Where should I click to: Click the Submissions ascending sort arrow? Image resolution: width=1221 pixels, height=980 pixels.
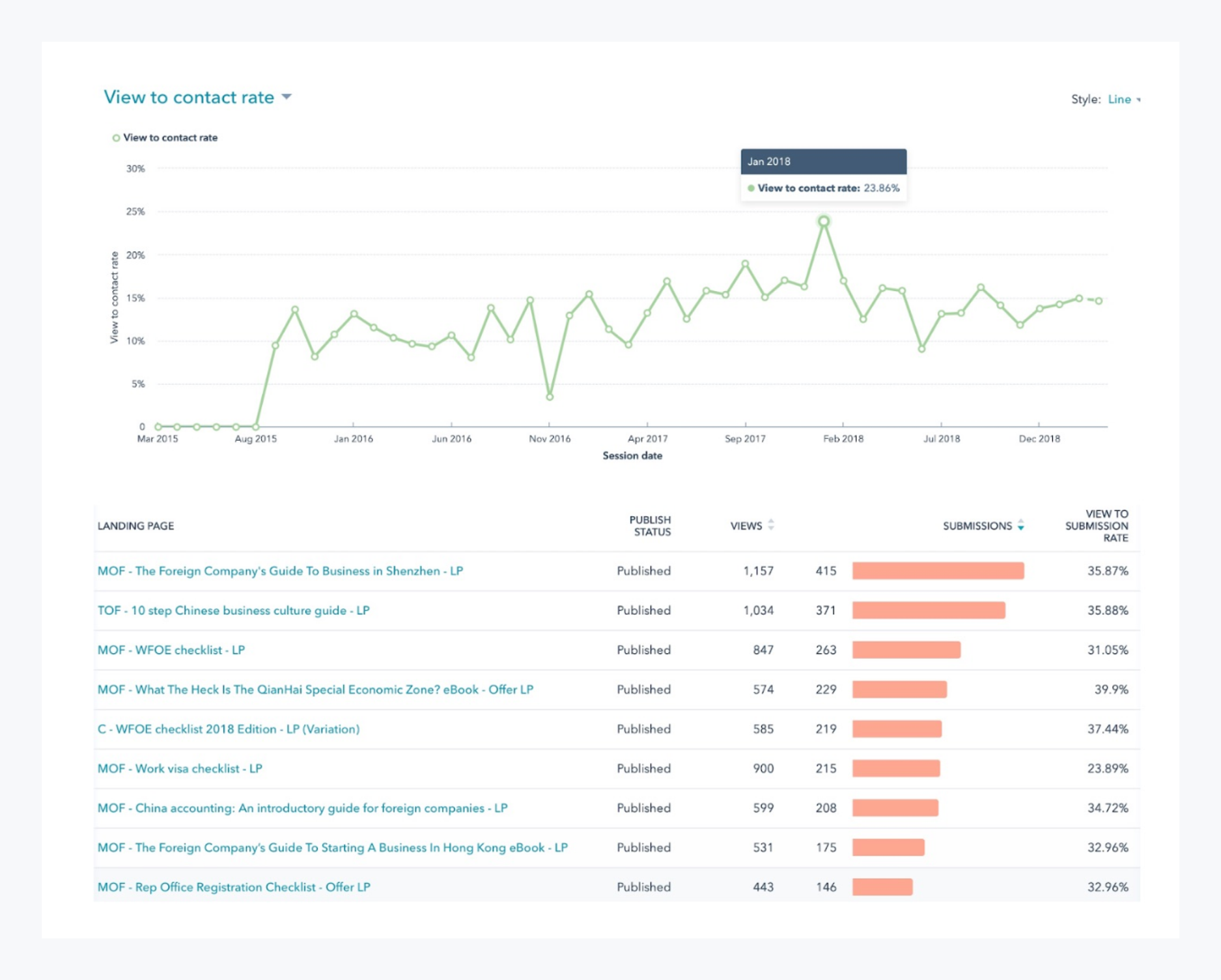[1021, 522]
